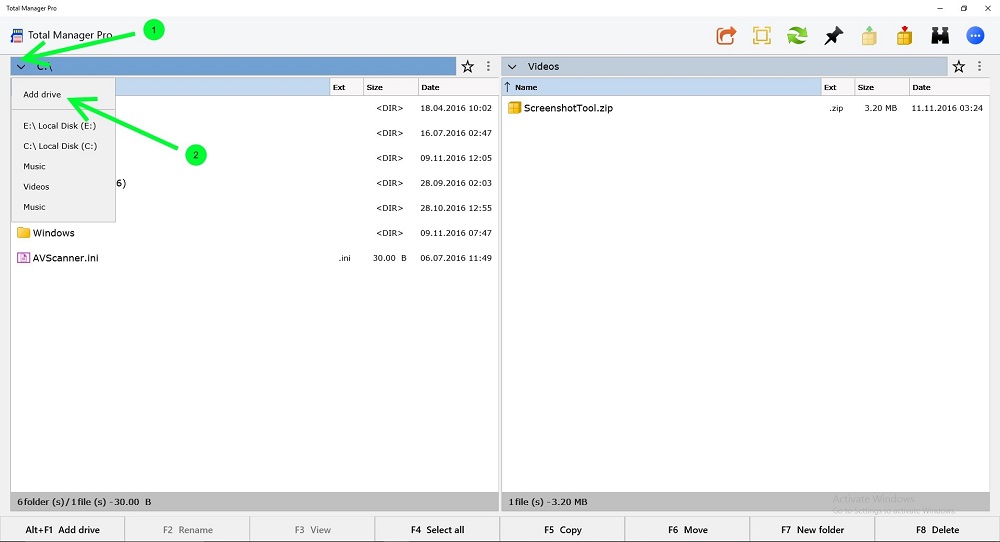Viewport: 1000px width, 542px height.
Task: Click the Windows folder icon
Action: pyautogui.click(x=24, y=233)
